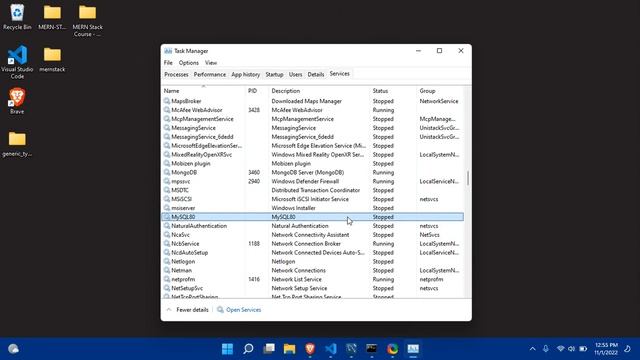The image size is (640, 360).
Task: Open the View menu
Action: 211,63
